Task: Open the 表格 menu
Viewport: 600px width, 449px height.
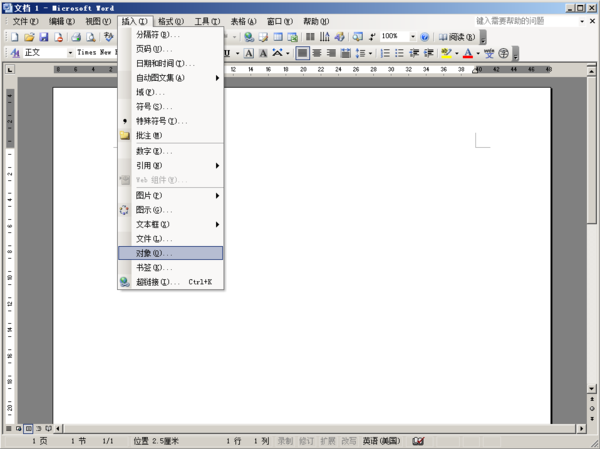Action: pyautogui.click(x=243, y=21)
